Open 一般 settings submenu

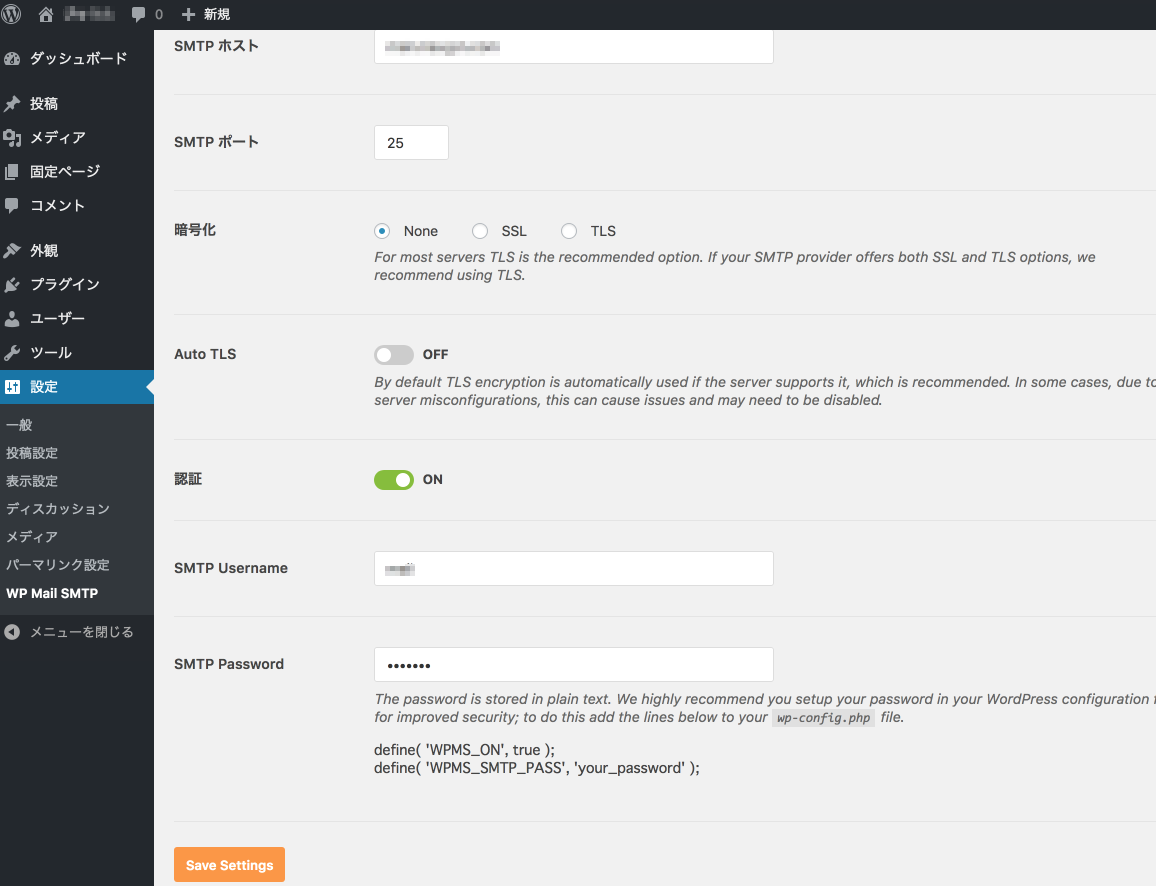pyautogui.click(x=19, y=425)
